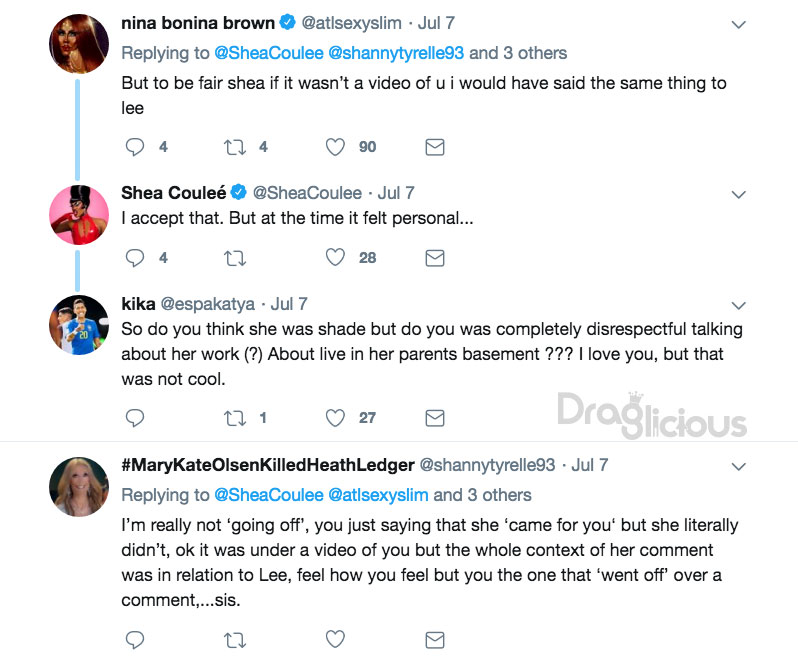
Task: Retweet Shea Couleé's tweet
Action: coord(235,258)
